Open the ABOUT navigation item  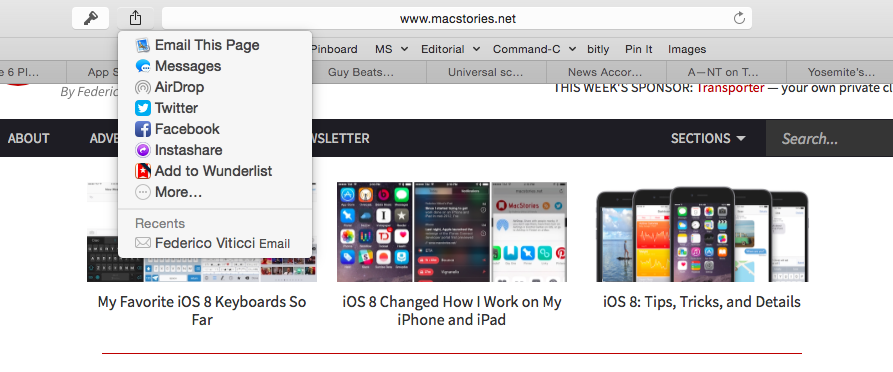point(28,138)
